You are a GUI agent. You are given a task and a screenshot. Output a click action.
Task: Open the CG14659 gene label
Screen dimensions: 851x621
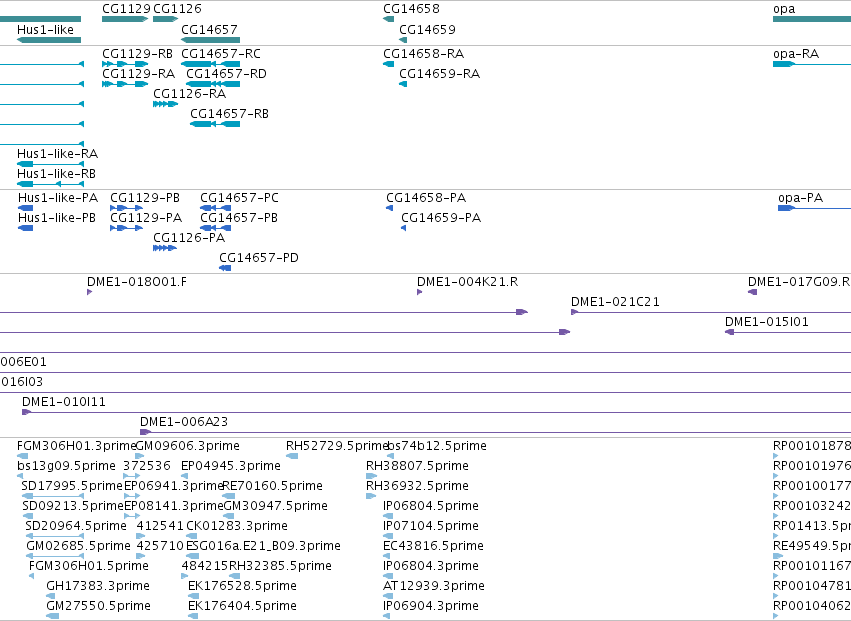[427, 29]
